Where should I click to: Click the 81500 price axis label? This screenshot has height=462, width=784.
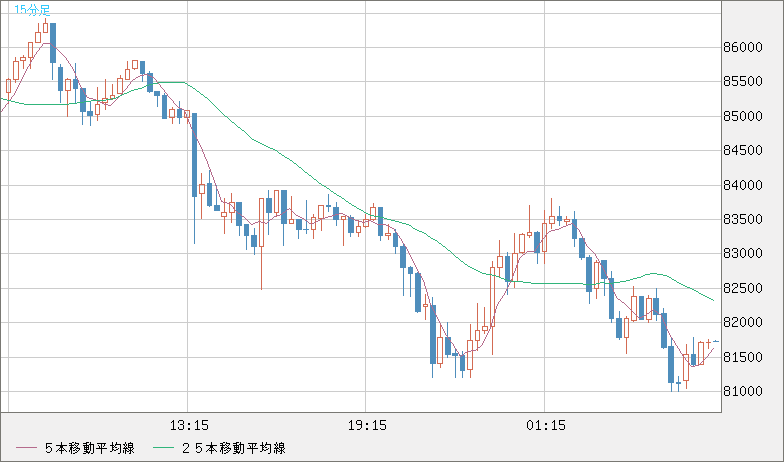coord(743,358)
